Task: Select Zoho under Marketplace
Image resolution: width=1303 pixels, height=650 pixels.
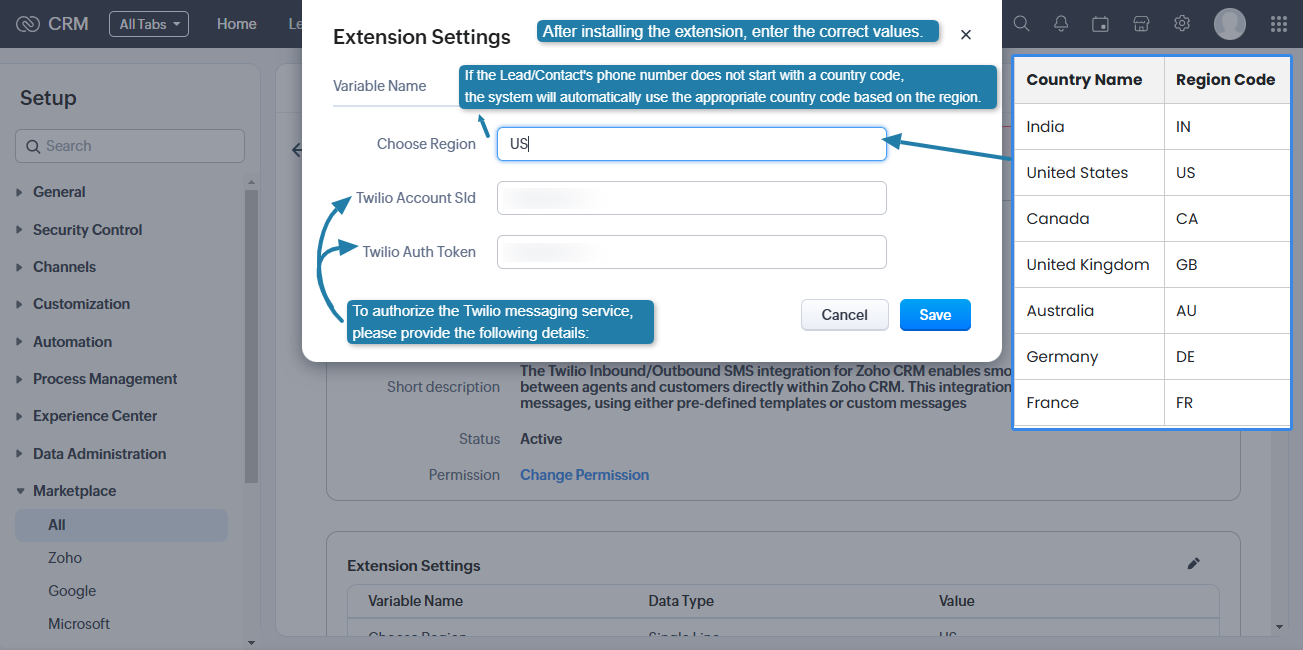Action: [x=65, y=558]
